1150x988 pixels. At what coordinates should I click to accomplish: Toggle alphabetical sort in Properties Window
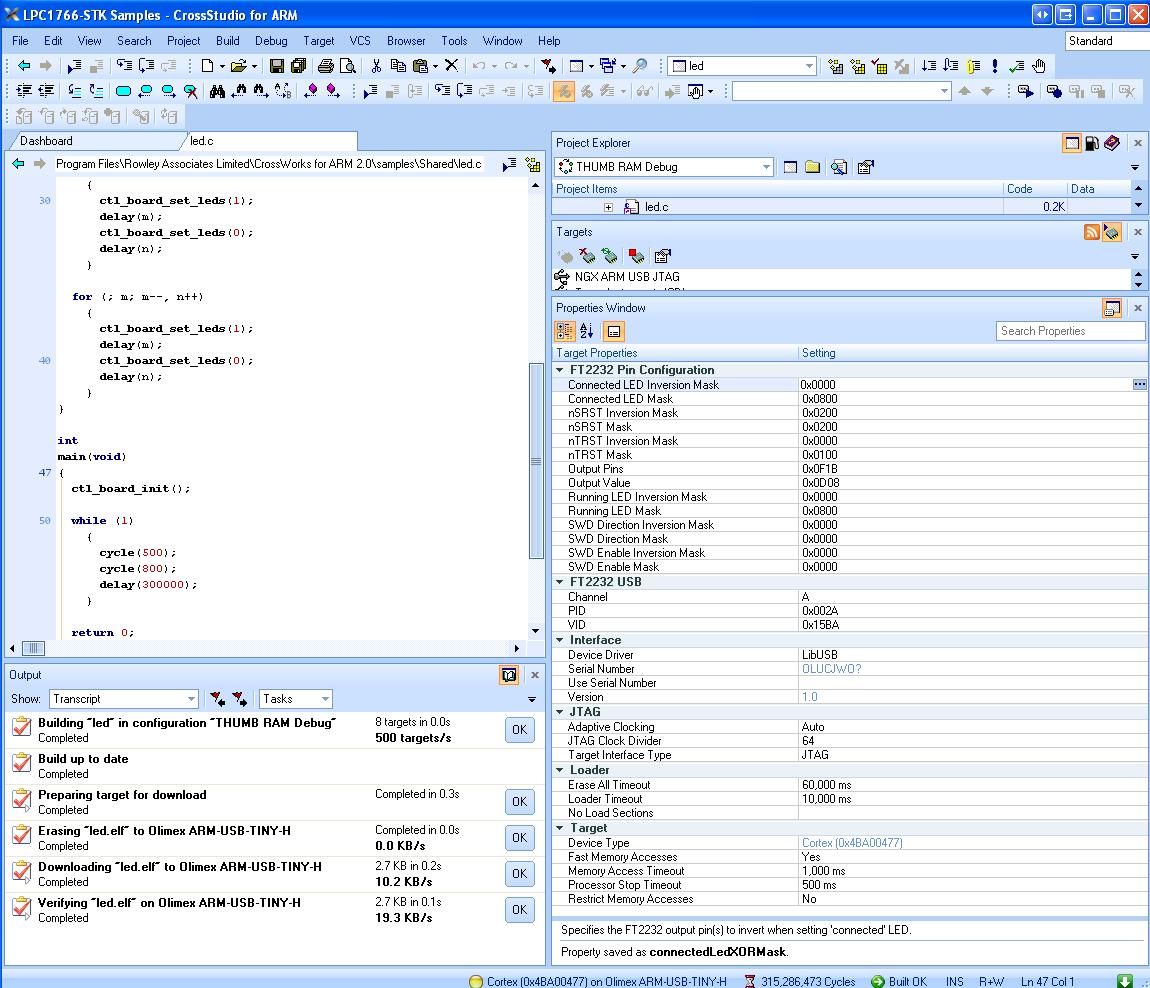(x=587, y=331)
